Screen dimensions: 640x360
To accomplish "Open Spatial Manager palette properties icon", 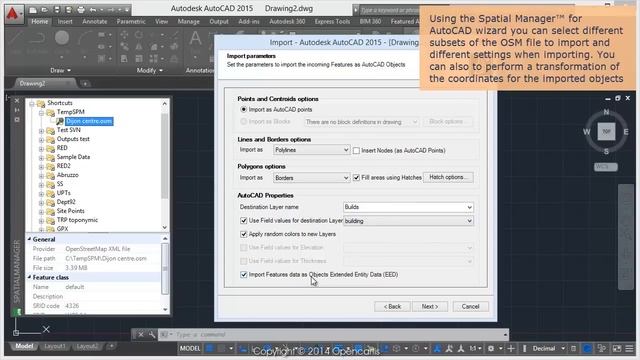I will pyautogui.click(x=17, y=120).
